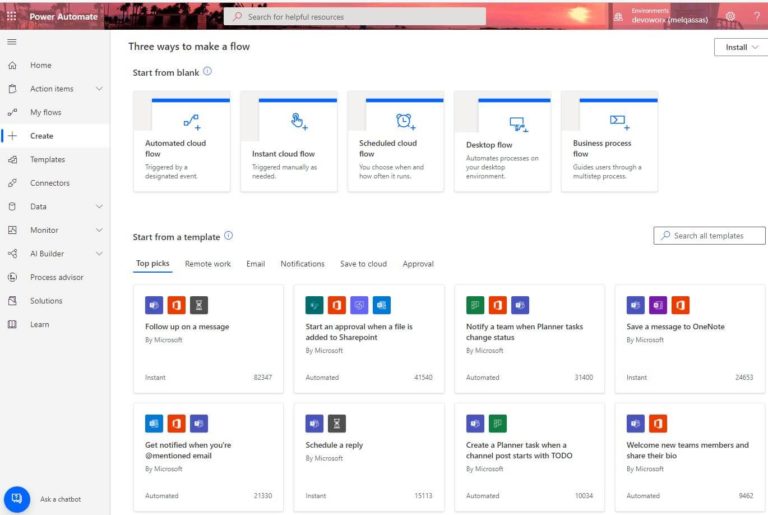The height and width of the screenshot is (515, 768).
Task: Click Teams icon on Welcome new teams card
Action: pyautogui.click(x=635, y=424)
